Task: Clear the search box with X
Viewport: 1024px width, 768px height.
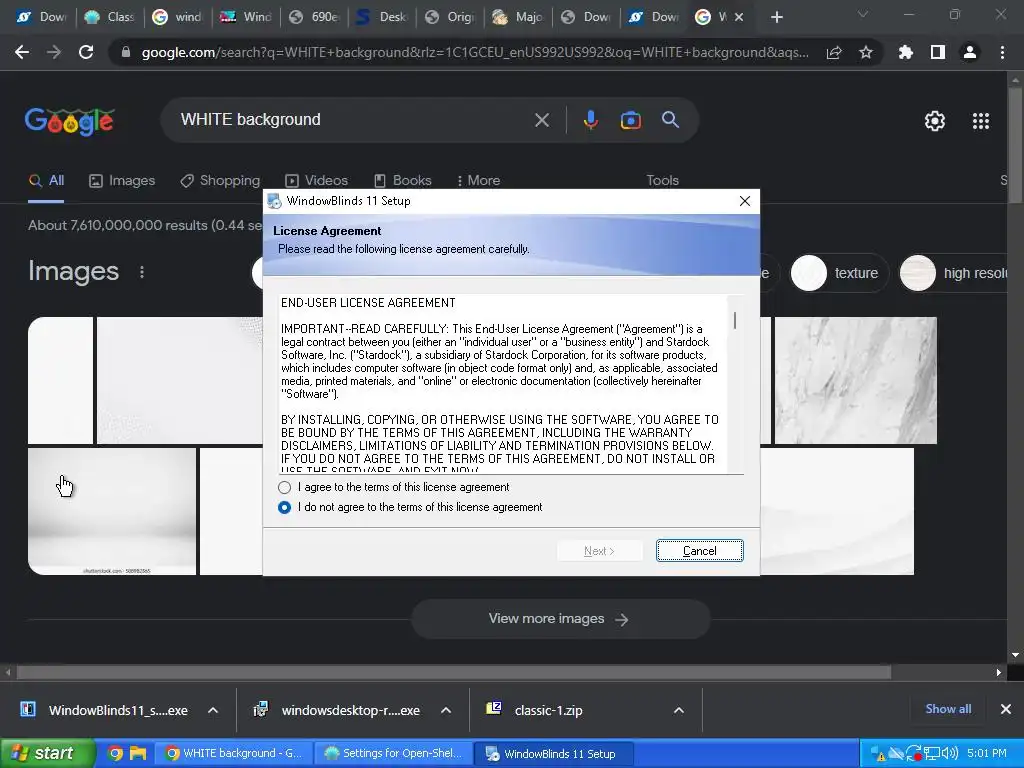Action: 542,120
